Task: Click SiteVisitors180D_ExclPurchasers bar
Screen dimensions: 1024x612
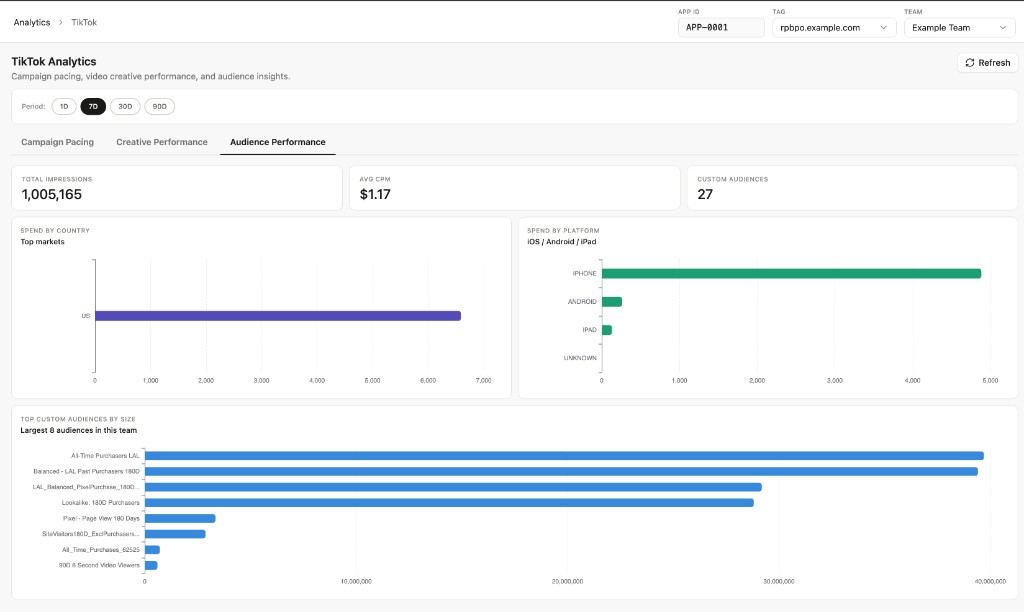Action: click(175, 534)
